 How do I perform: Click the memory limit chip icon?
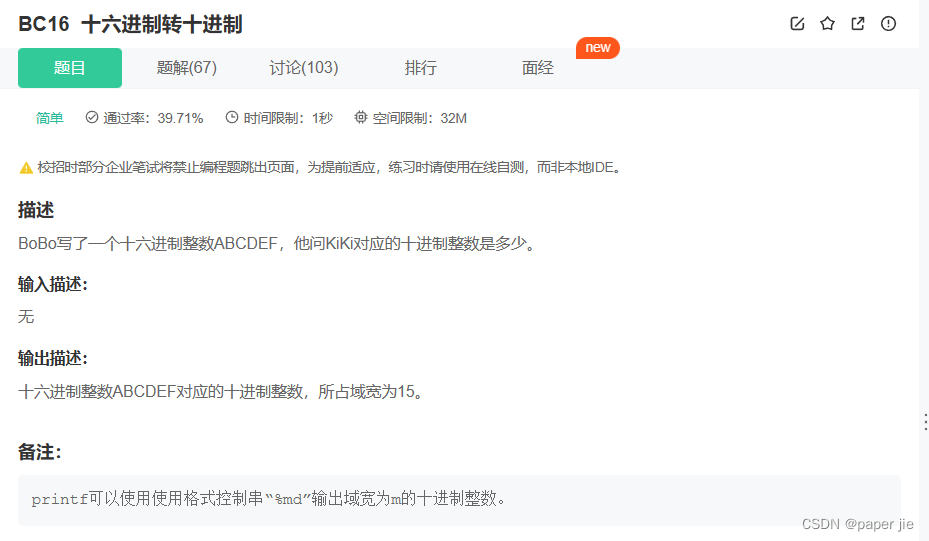(x=361, y=117)
